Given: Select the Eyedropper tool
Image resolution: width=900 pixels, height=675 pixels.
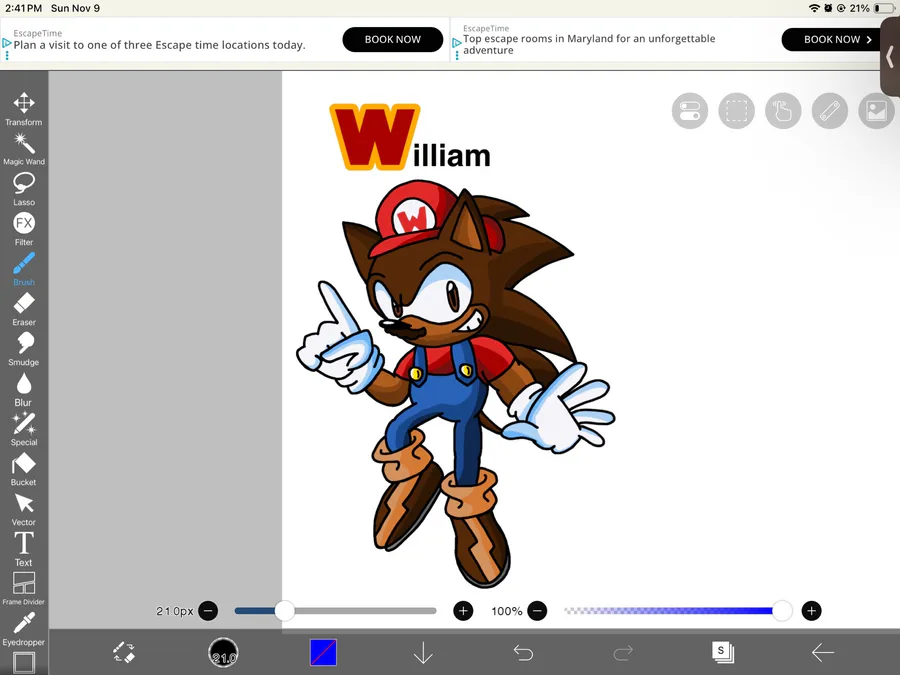Looking at the screenshot, I should (x=24, y=629).
